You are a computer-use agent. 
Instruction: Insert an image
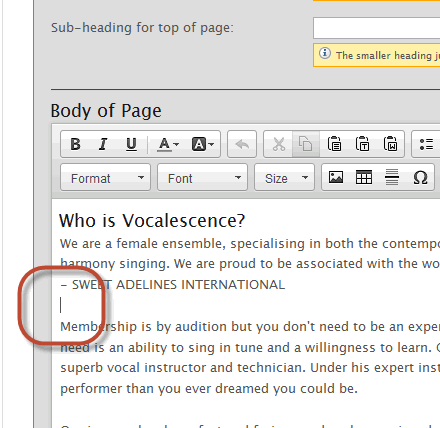tap(336, 177)
